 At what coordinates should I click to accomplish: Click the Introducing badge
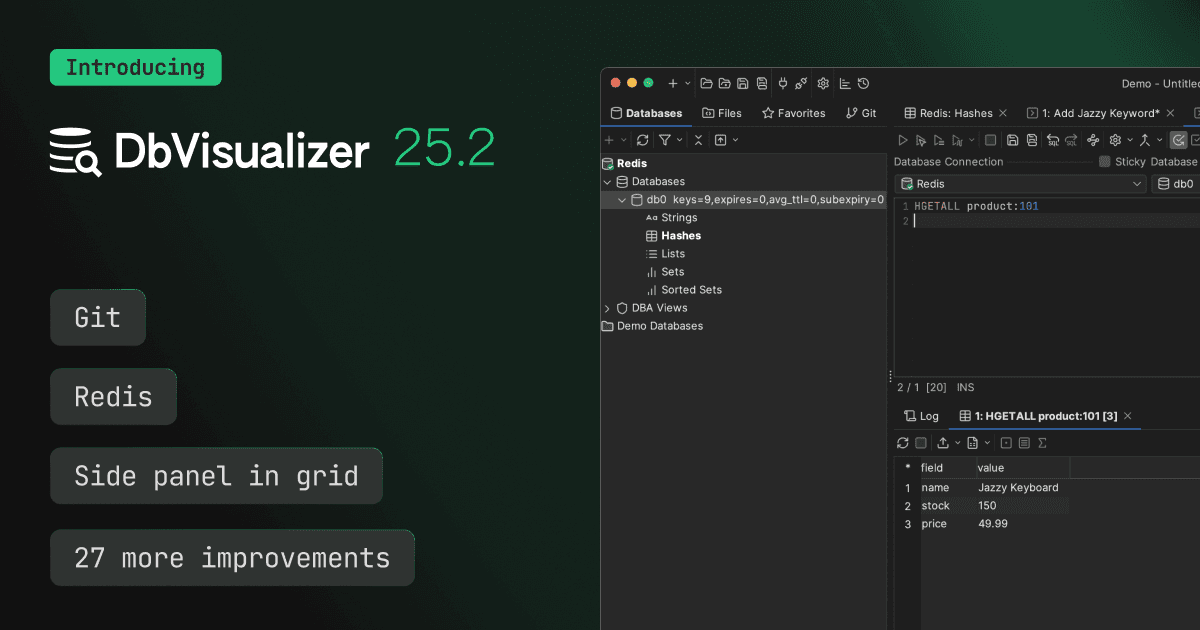pyautogui.click(x=135, y=67)
